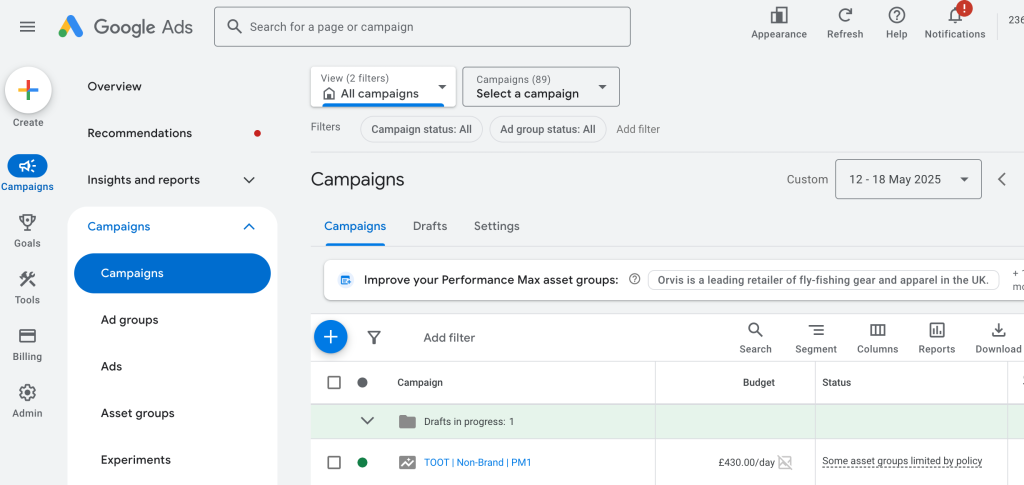This screenshot has width=1024, height=485.
Task: Open the date range 12 - 18 May 2025
Action: click(908, 180)
